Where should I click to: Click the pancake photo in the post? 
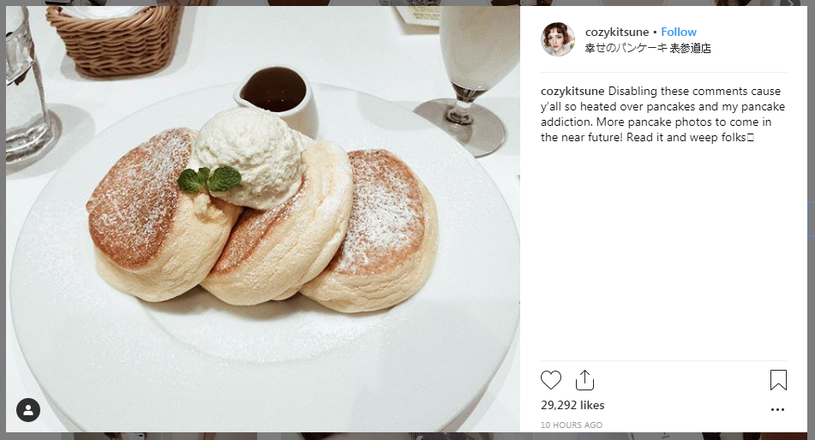point(263,219)
